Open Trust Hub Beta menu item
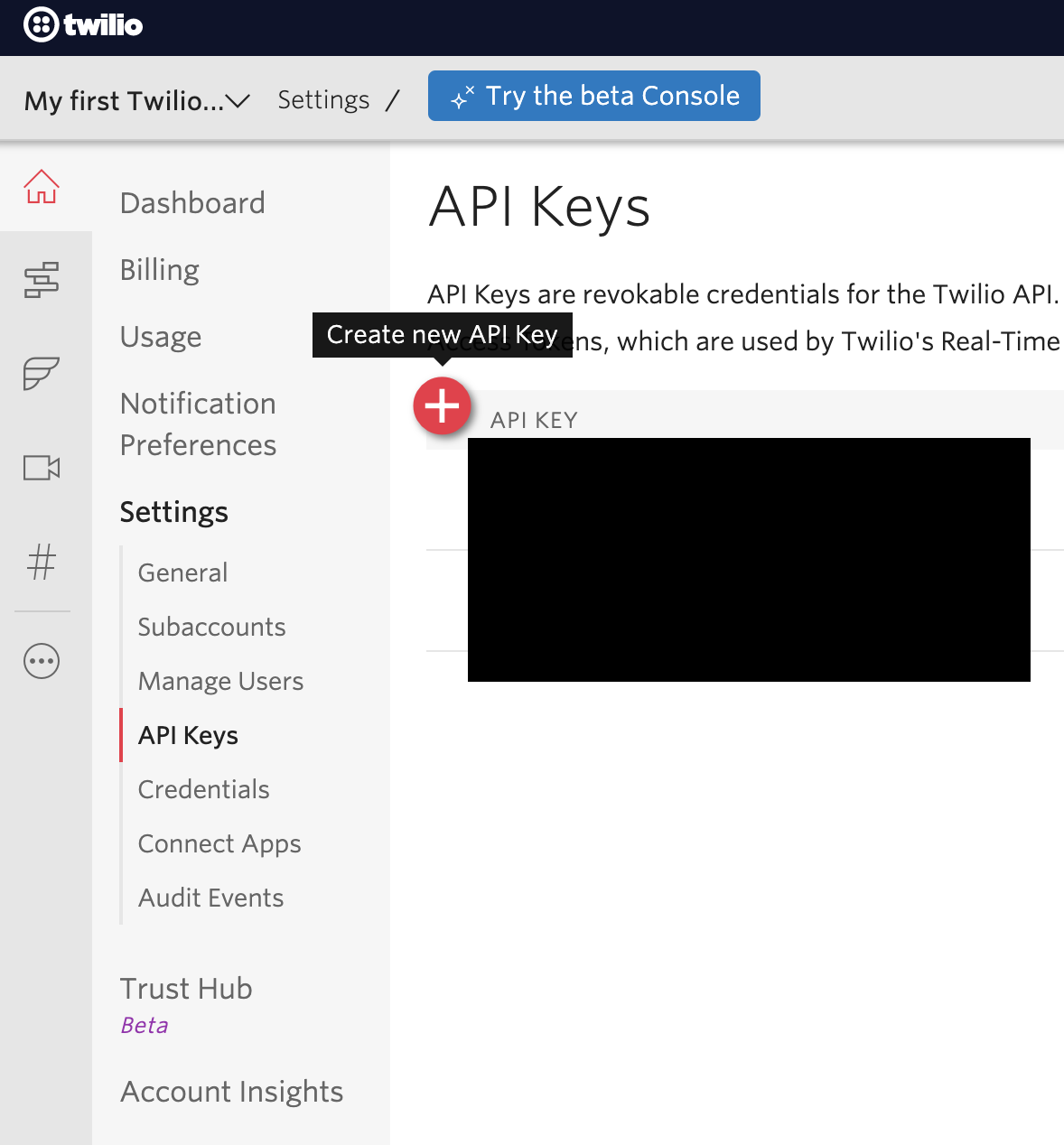 (186, 1005)
